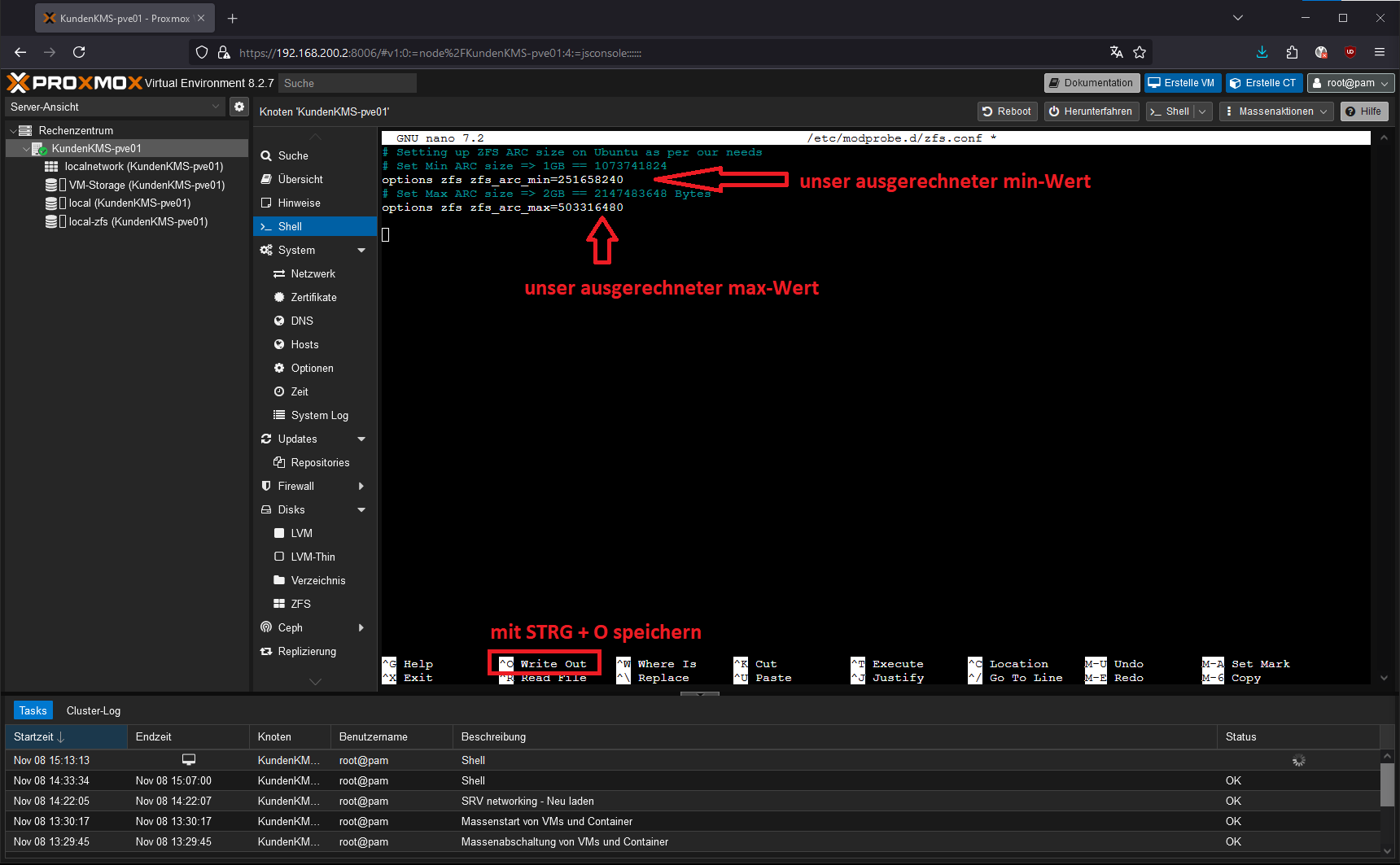Click the gear settings icon beside Server-Ansicht
Viewport: 1400px width, 865px height.
[x=238, y=107]
